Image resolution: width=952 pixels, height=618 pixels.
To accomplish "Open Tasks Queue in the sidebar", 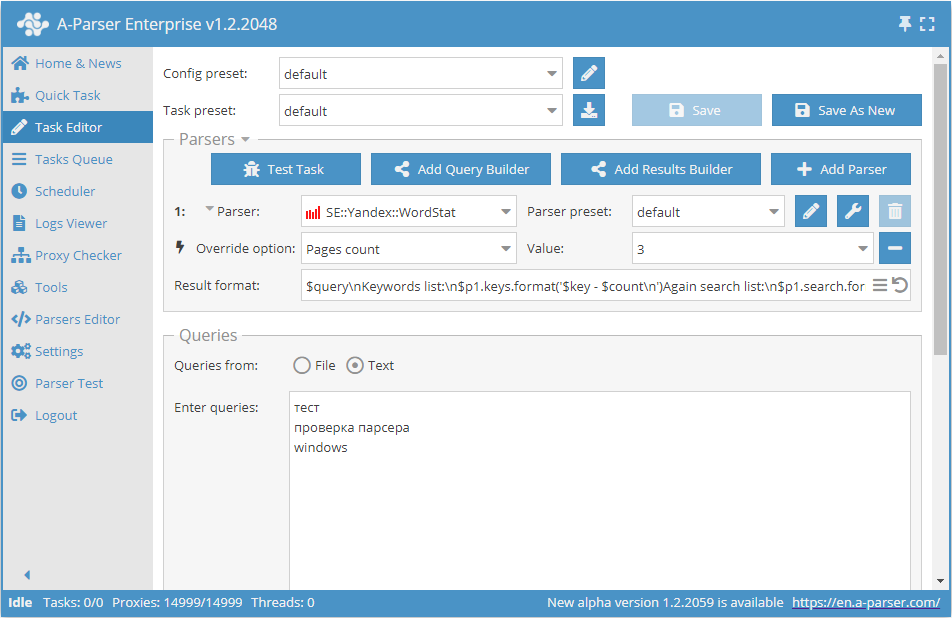I will (x=73, y=159).
